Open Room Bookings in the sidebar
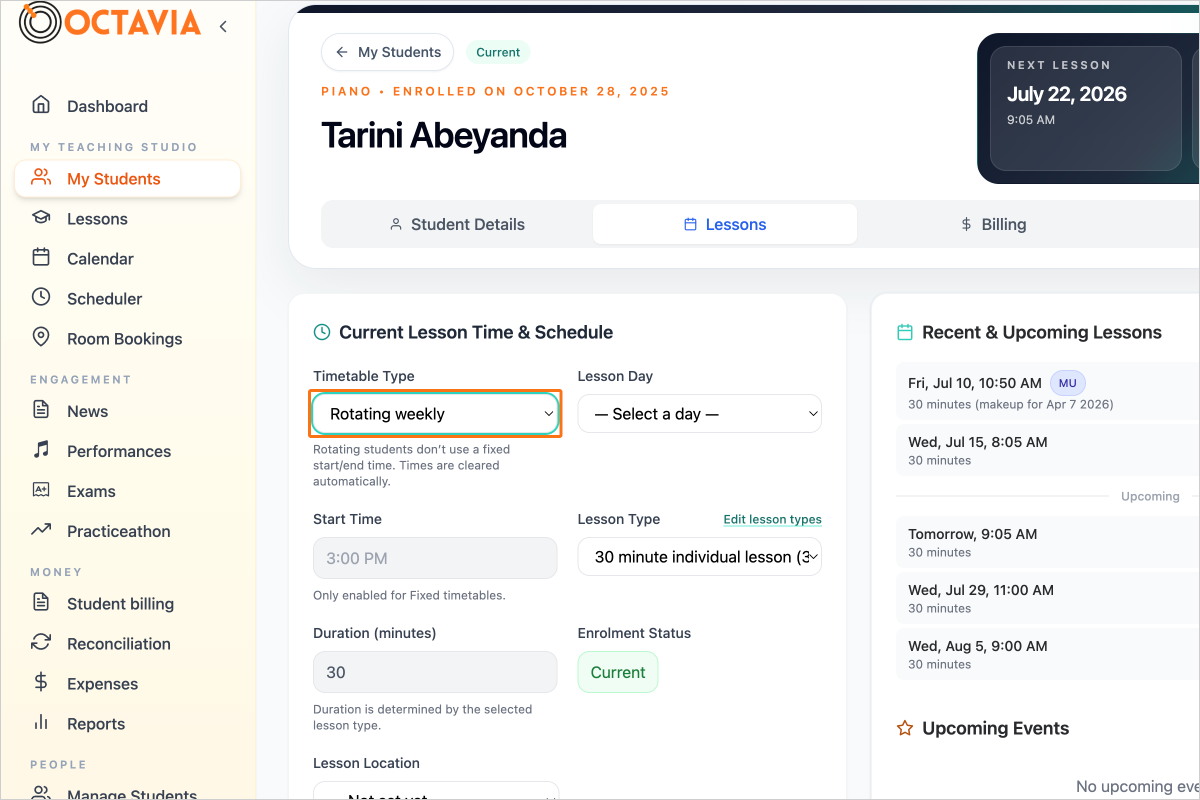 click(x=127, y=338)
